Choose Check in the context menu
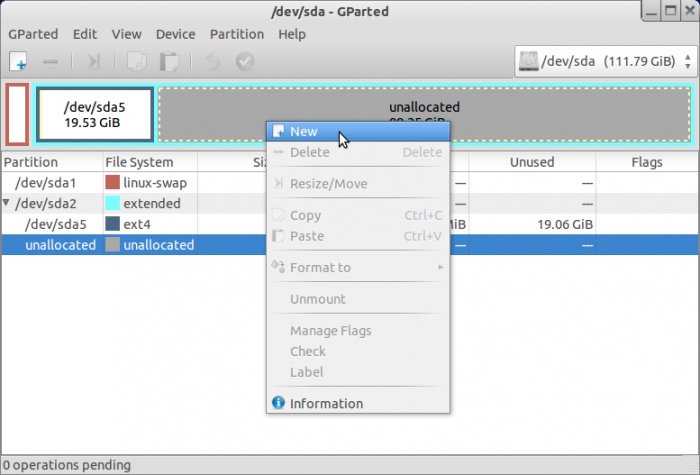Viewport: 700px width, 475px height. click(358, 351)
